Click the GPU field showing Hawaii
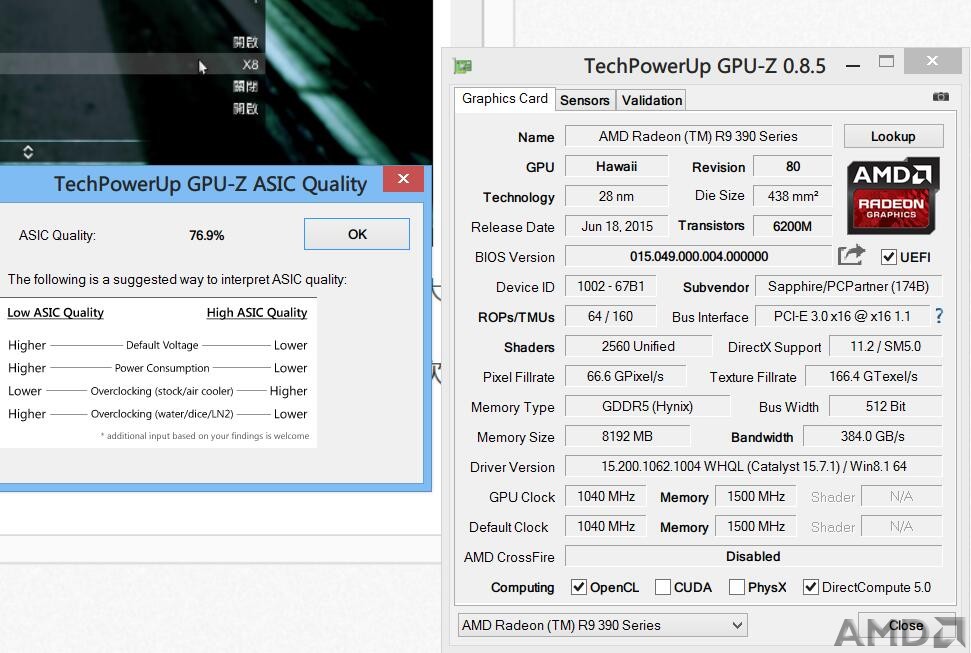Screen dimensions: 971x653 (616, 166)
